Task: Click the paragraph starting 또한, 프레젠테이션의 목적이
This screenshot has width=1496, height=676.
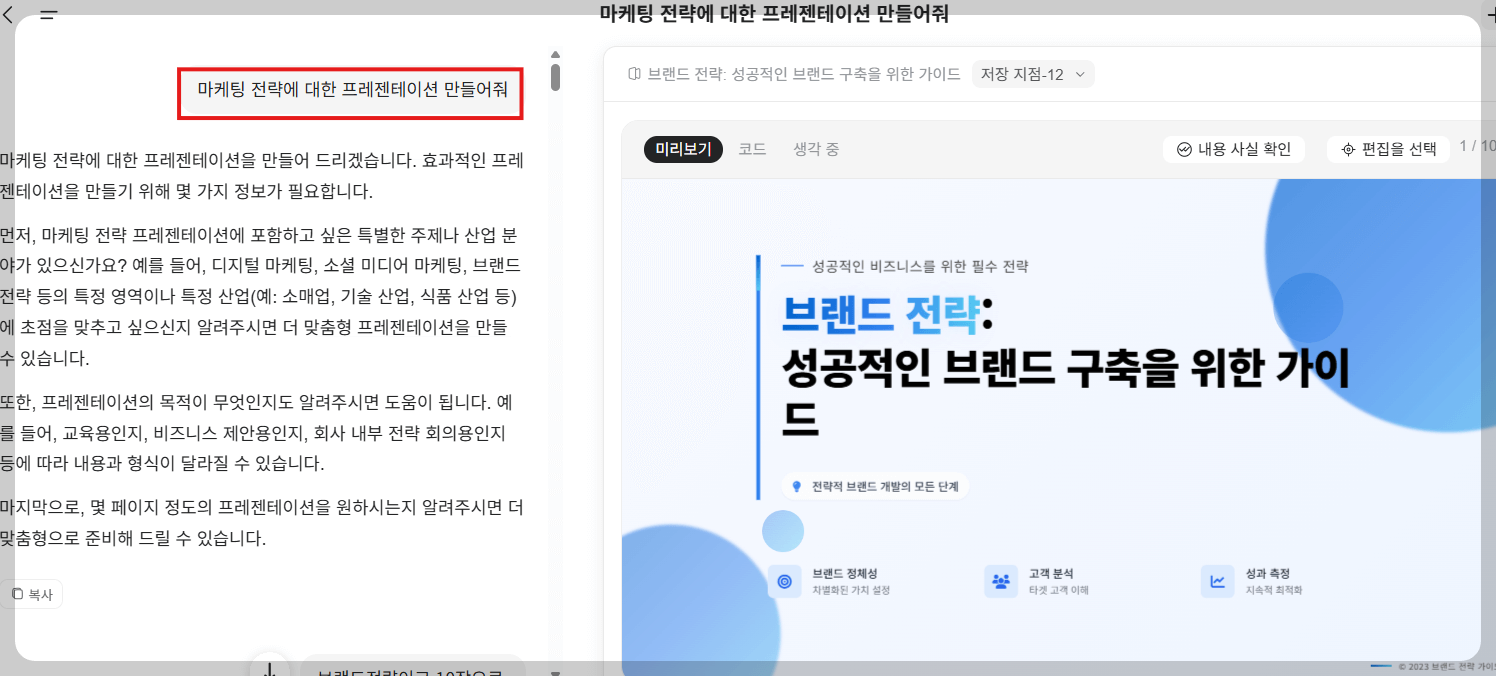Action: (x=258, y=433)
